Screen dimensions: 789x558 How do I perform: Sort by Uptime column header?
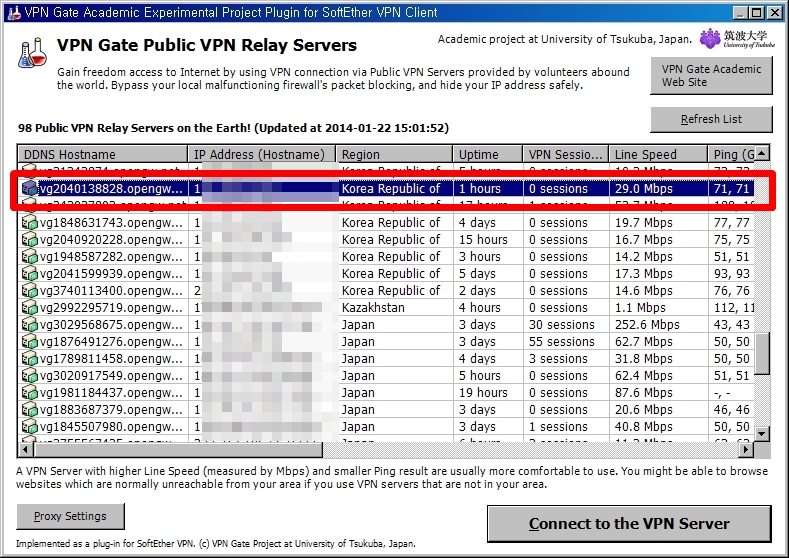coord(487,154)
